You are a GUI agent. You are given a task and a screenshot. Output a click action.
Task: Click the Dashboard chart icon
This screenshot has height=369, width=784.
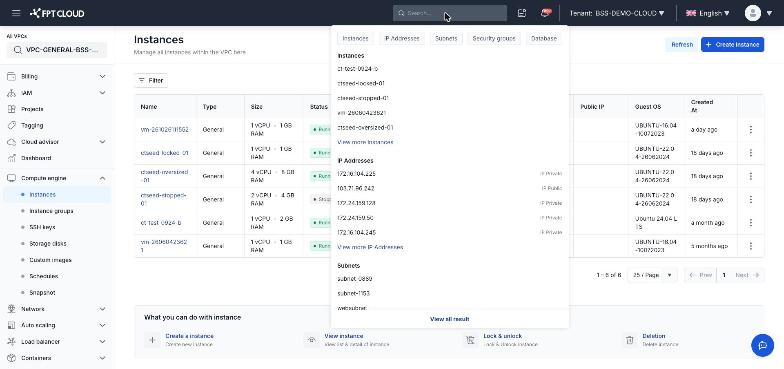[x=12, y=158]
